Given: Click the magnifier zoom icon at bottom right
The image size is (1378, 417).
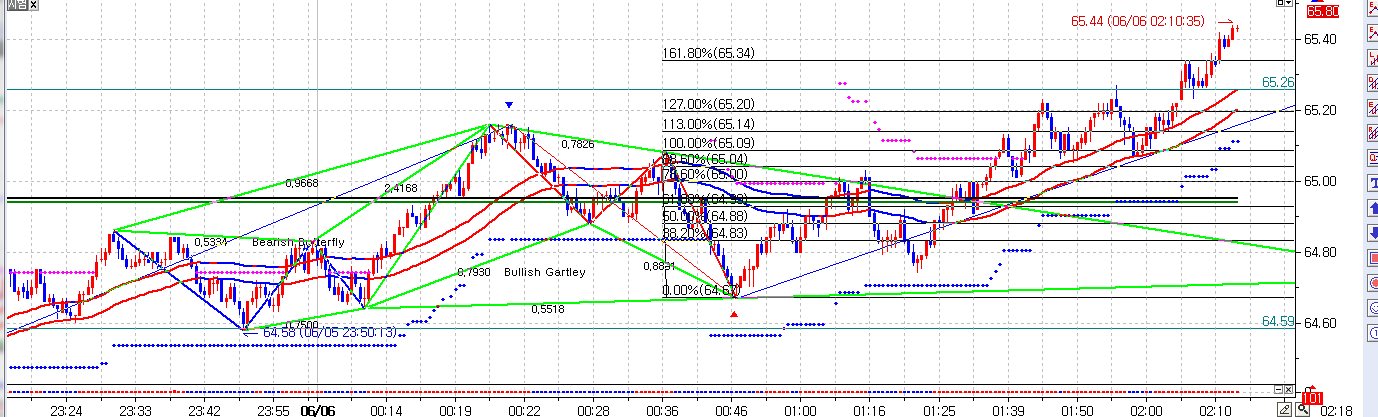Looking at the screenshot, I should click(x=1303, y=409).
